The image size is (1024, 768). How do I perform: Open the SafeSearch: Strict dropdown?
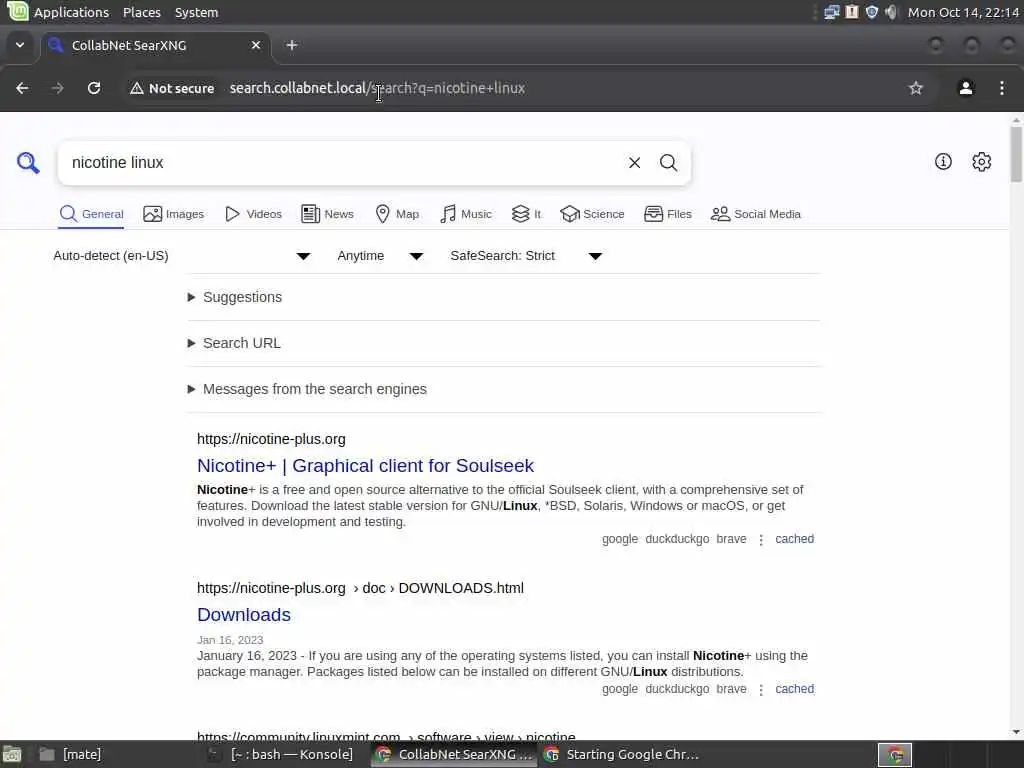[526, 256]
